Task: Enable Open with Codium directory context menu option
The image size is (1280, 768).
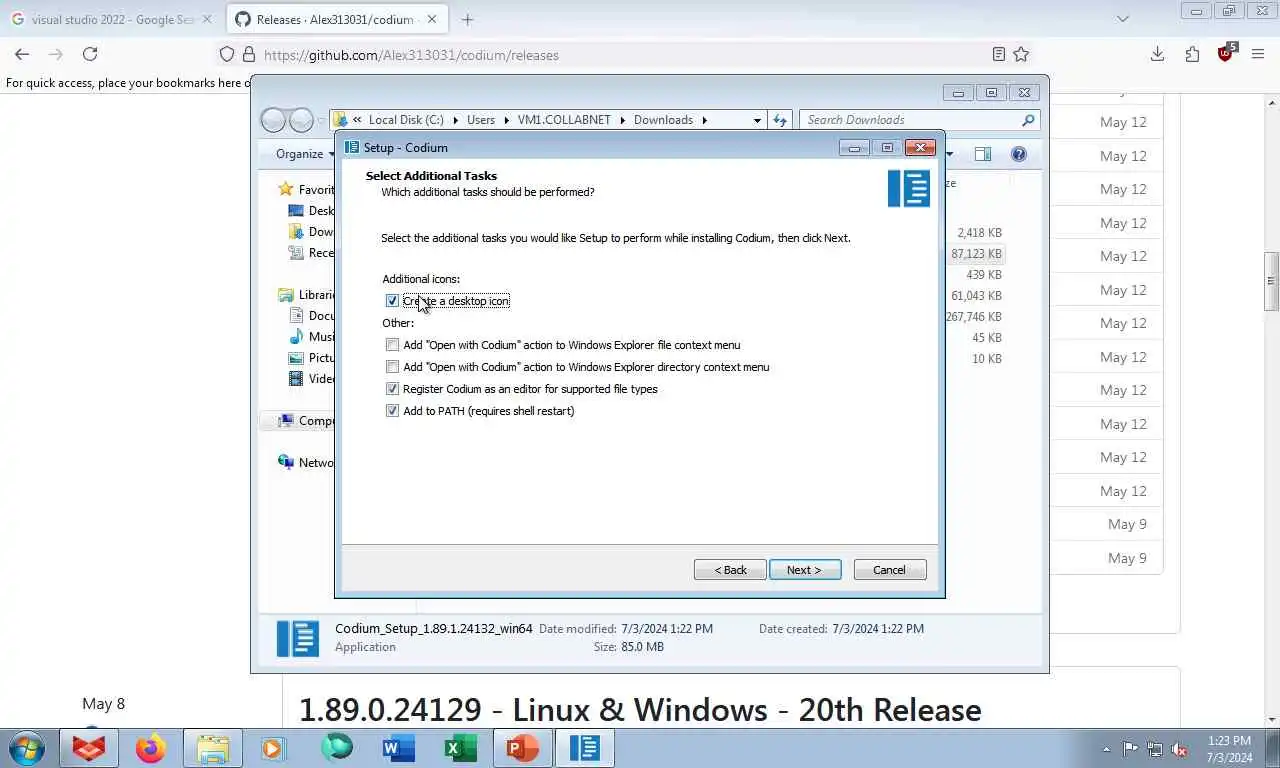Action: [x=392, y=367]
